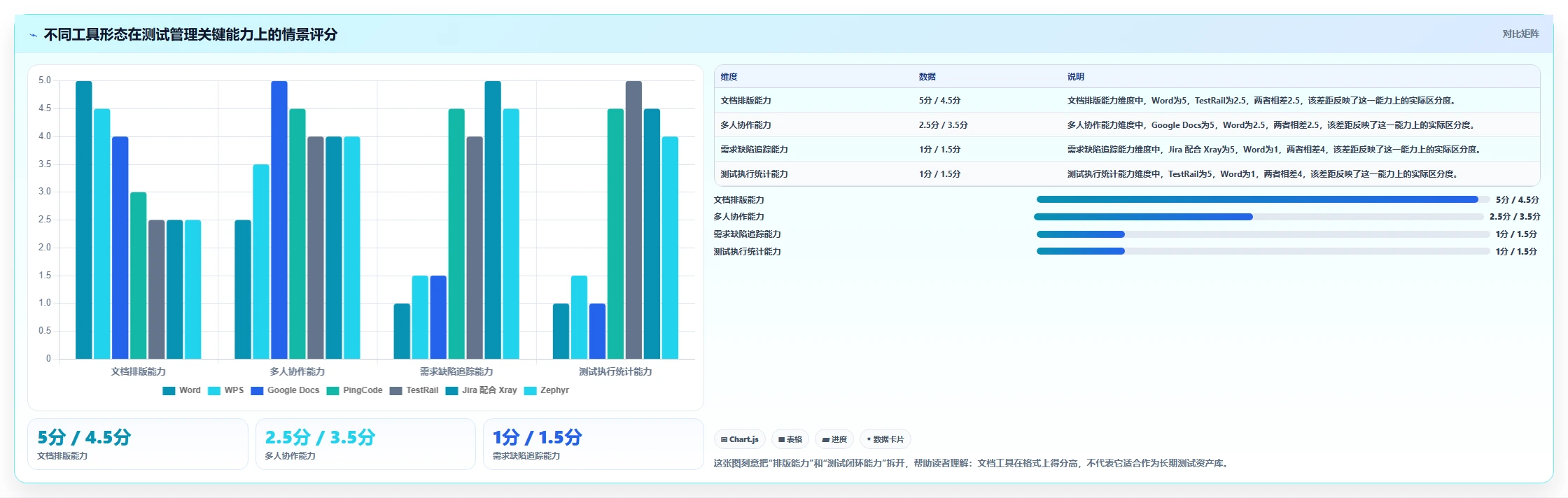1568x498 pixels.
Task: Click description mentioning TestRail为5,Word为1
Action: click(1264, 174)
